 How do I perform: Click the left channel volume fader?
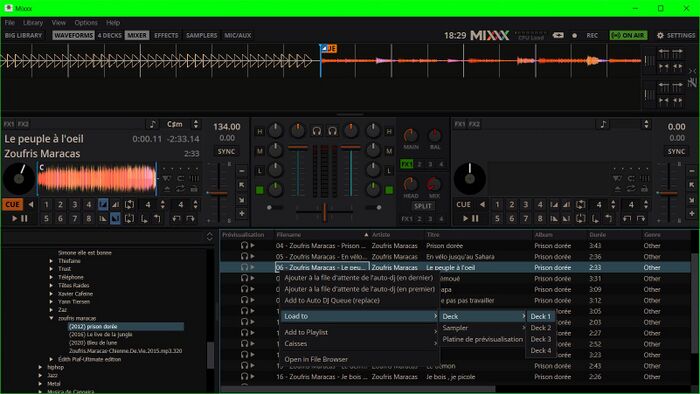(x=298, y=147)
